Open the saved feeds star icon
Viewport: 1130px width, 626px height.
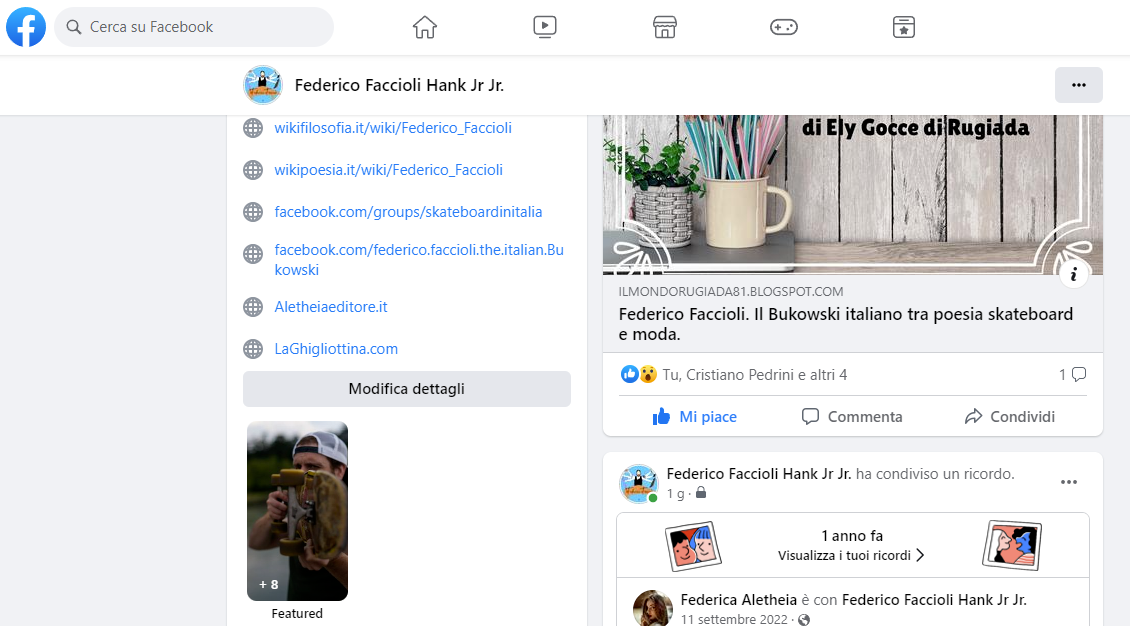tap(903, 27)
